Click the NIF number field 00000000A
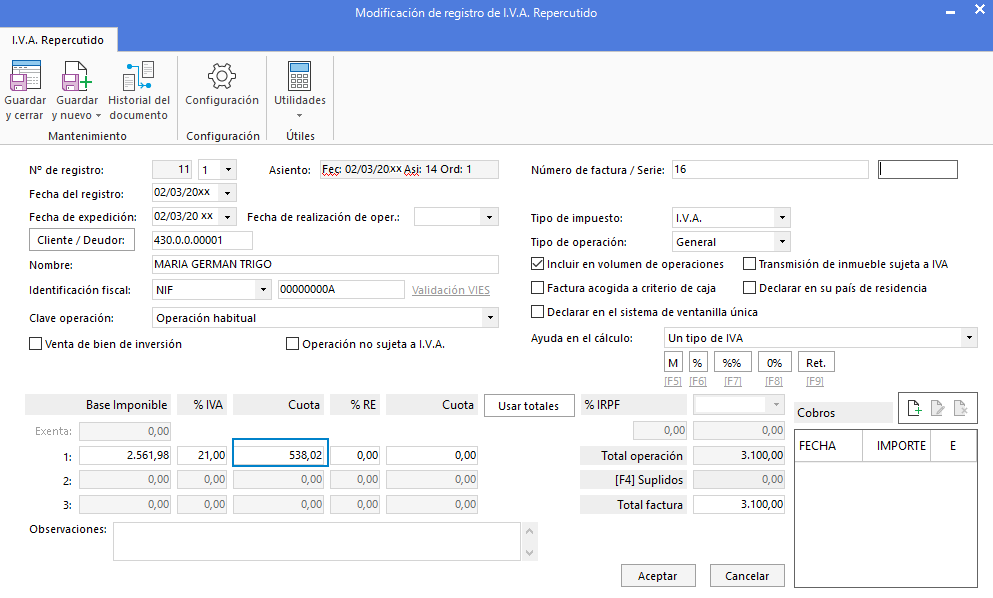This screenshot has width=993, height=598. point(341,289)
